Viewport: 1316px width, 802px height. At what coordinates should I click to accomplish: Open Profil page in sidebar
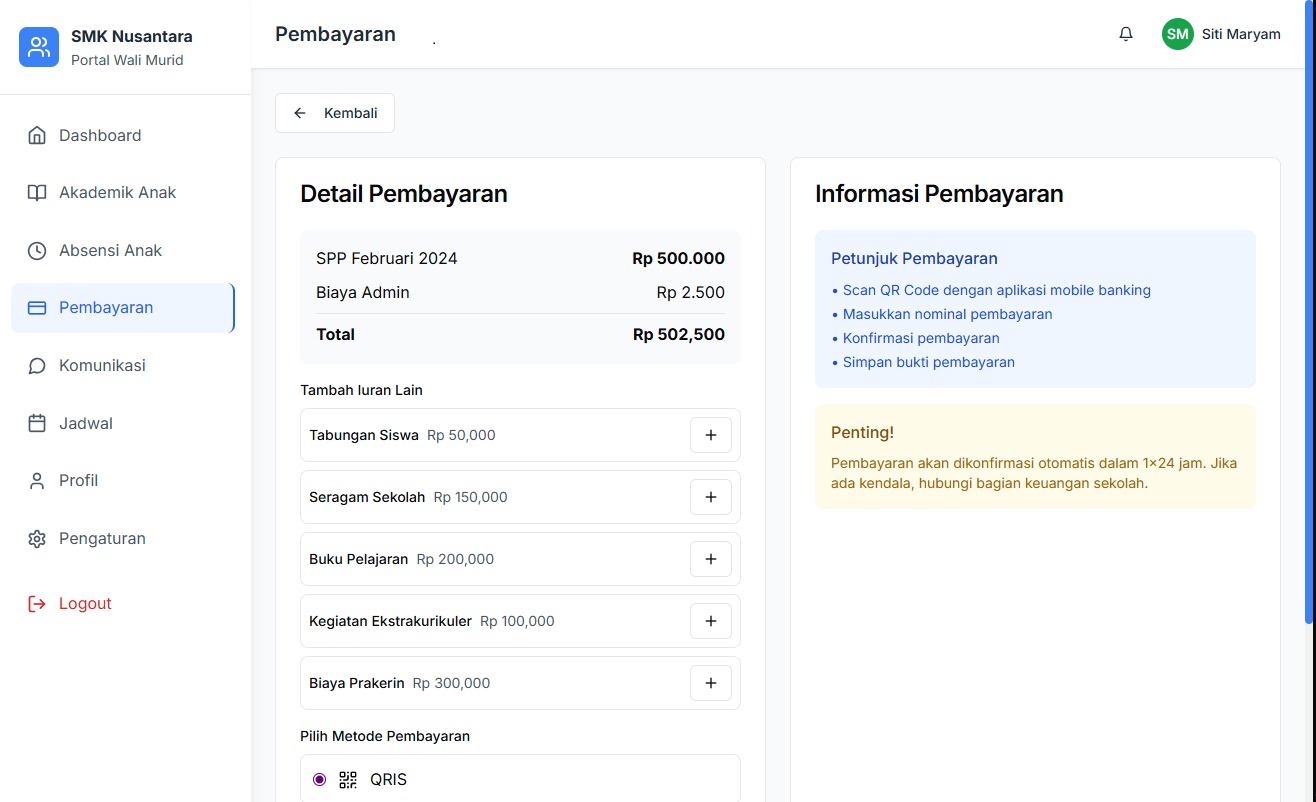(78, 480)
